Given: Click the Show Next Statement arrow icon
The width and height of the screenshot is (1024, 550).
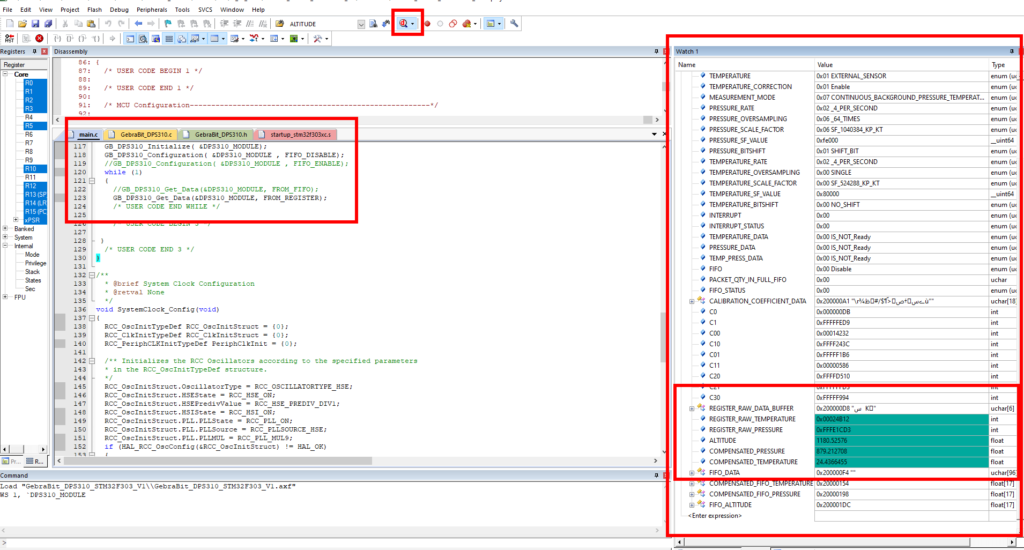Looking at the screenshot, I should click(x=112, y=39).
